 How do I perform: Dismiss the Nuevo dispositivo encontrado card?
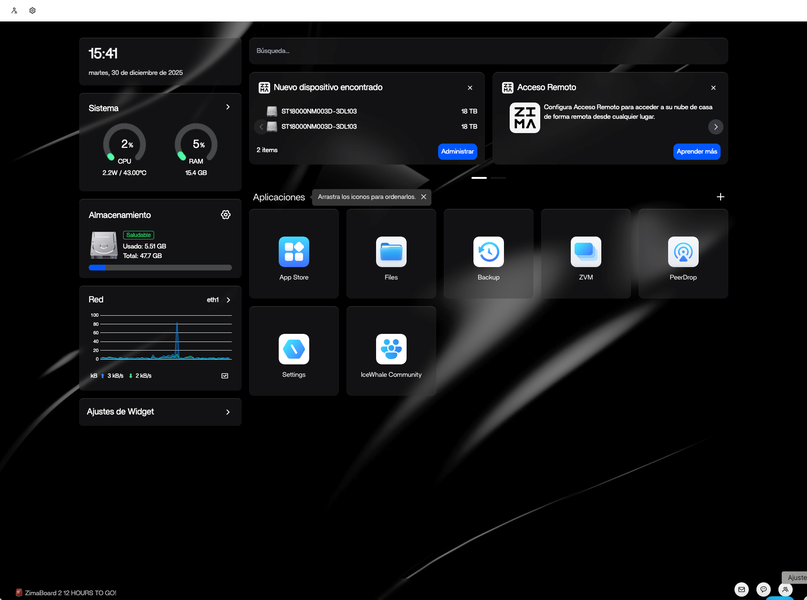pyautogui.click(x=470, y=88)
